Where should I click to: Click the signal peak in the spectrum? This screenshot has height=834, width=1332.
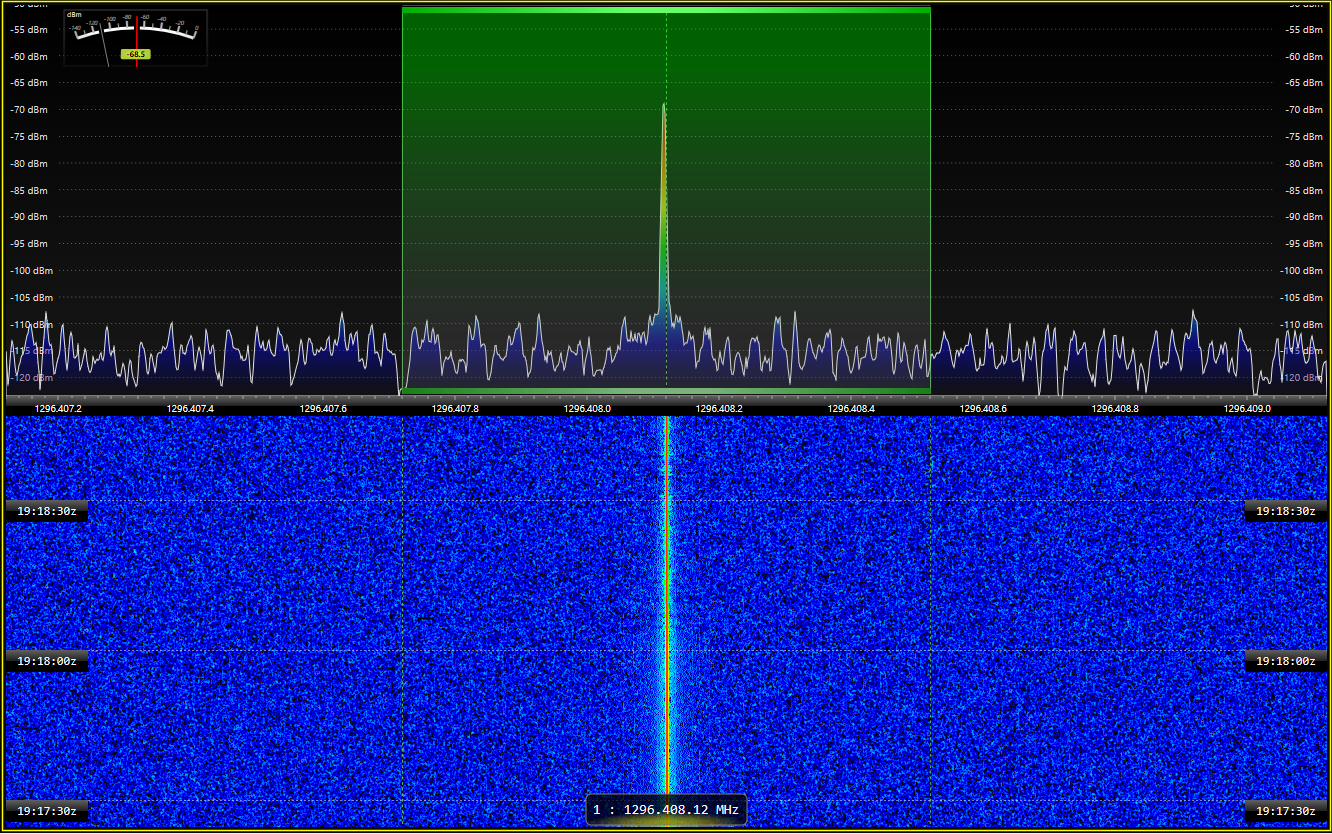(664, 105)
